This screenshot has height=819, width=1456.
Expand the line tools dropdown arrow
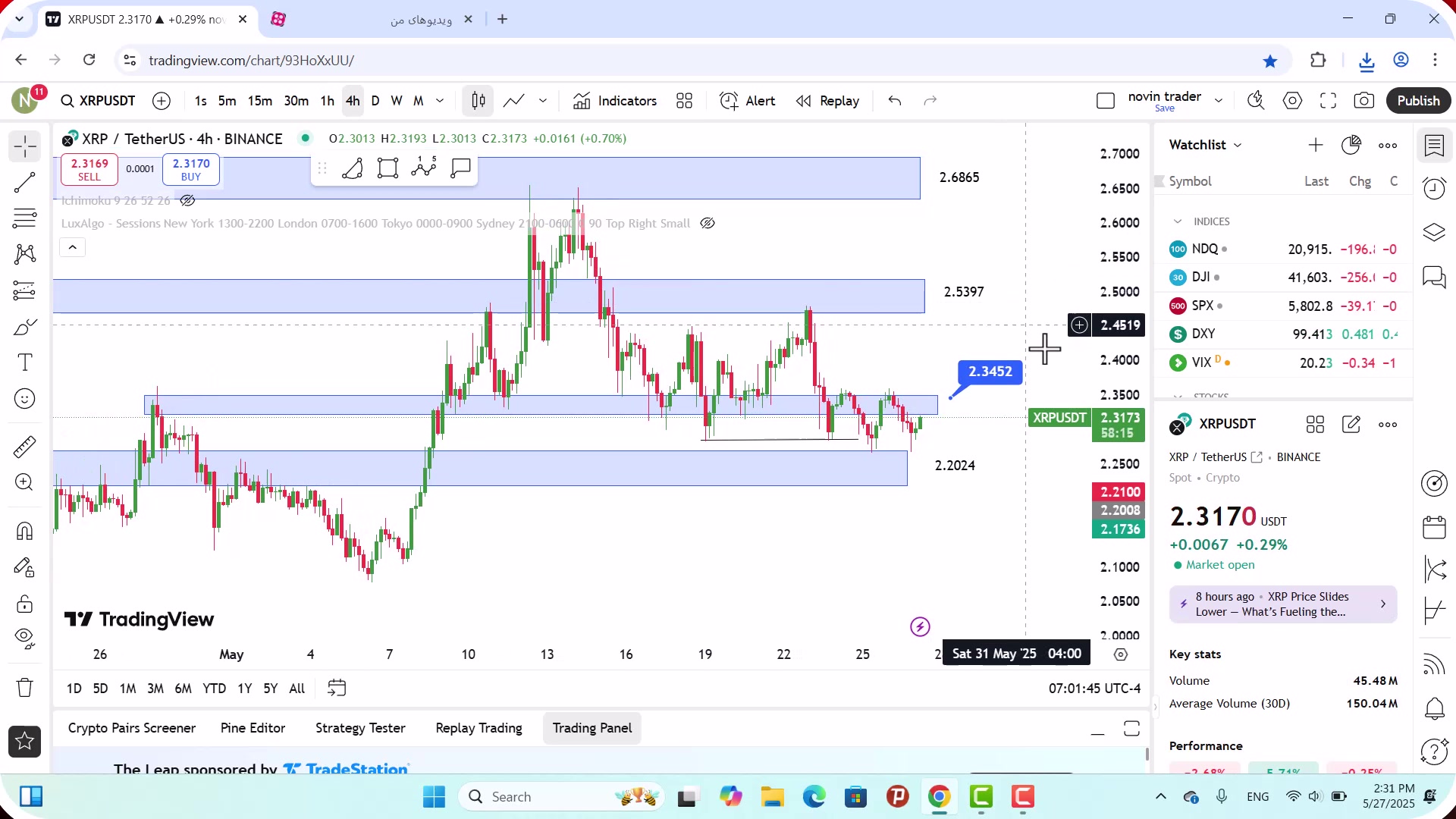pos(543,101)
